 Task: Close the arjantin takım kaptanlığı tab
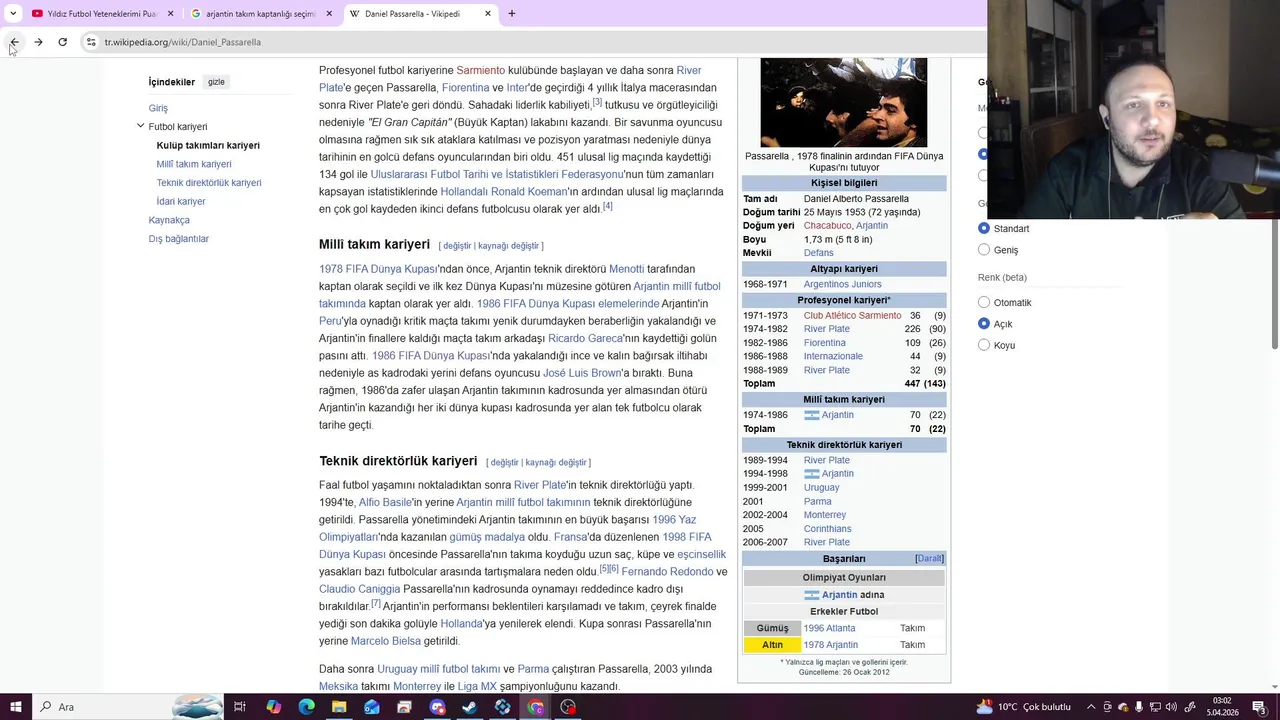point(328,13)
